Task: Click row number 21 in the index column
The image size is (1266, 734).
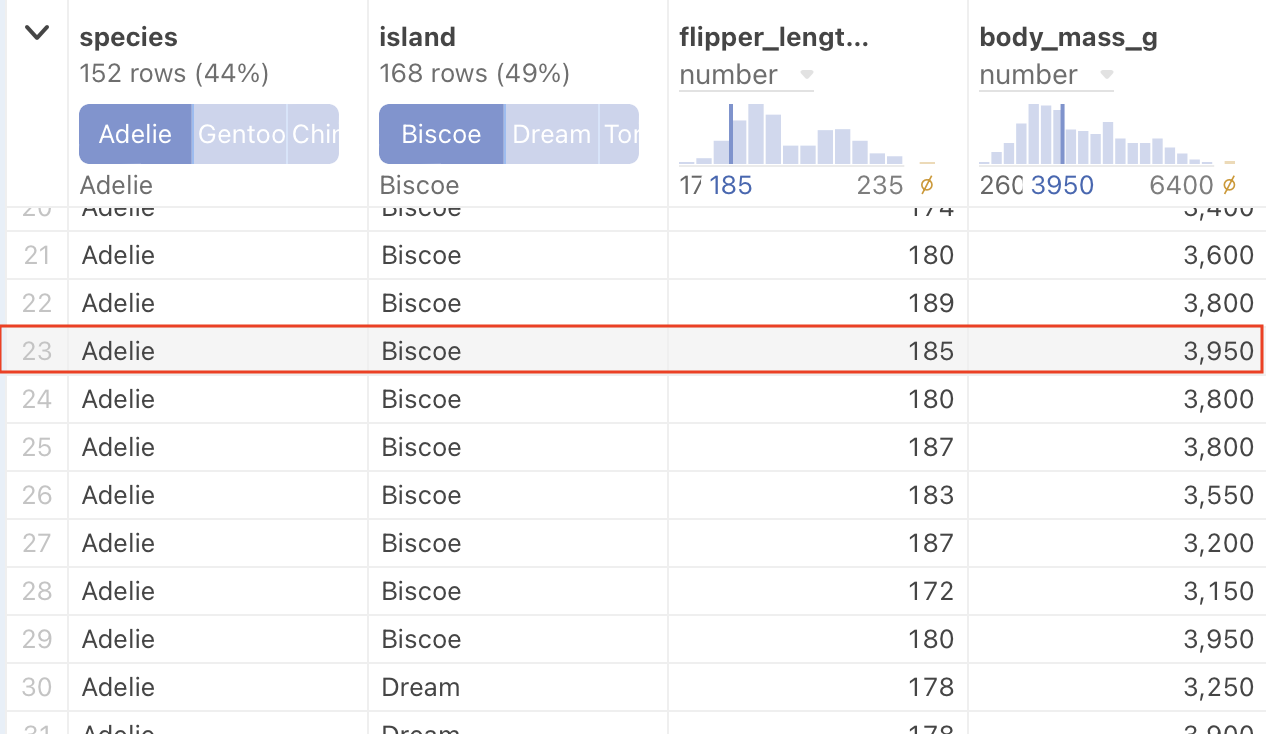Action: click(36, 255)
